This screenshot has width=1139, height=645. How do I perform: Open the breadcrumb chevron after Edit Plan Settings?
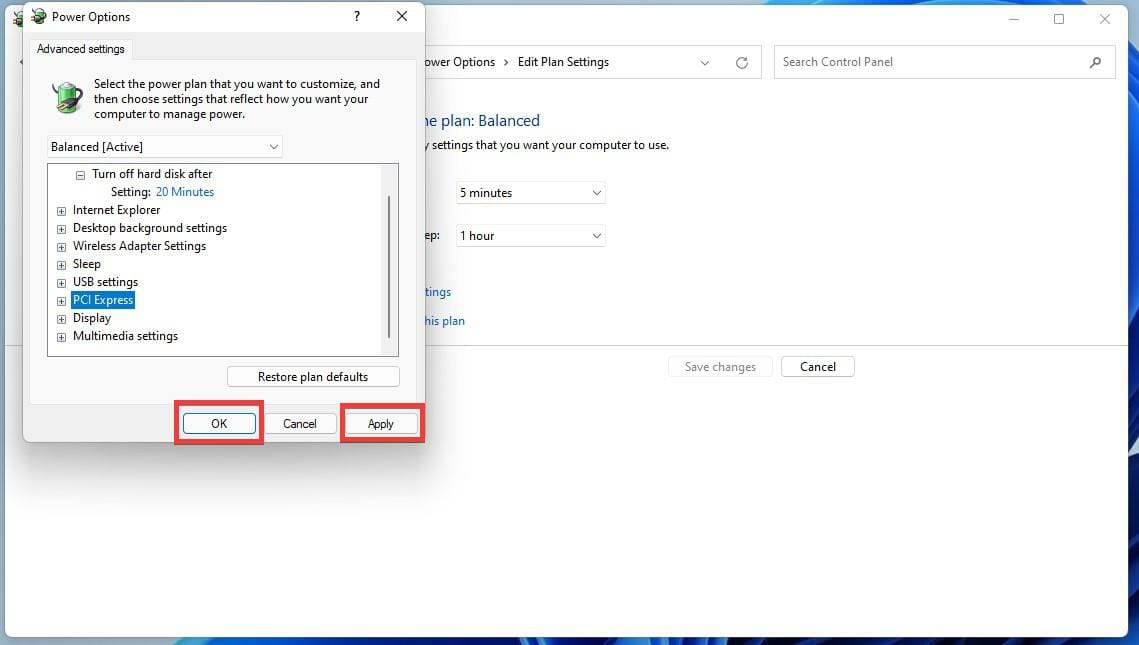click(x=706, y=62)
